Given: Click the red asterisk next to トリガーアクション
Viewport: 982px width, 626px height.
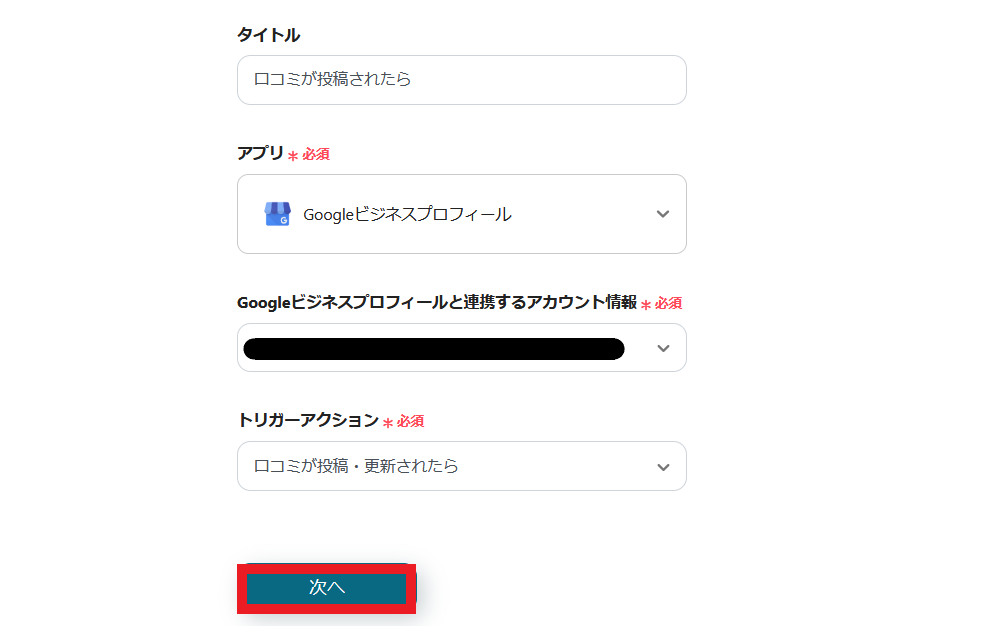Looking at the screenshot, I should click(x=387, y=423).
